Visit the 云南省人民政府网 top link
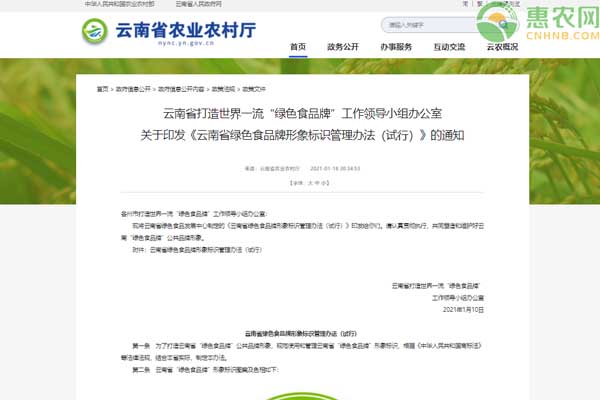The width and height of the screenshot is (600, 400). click(199, 4)
